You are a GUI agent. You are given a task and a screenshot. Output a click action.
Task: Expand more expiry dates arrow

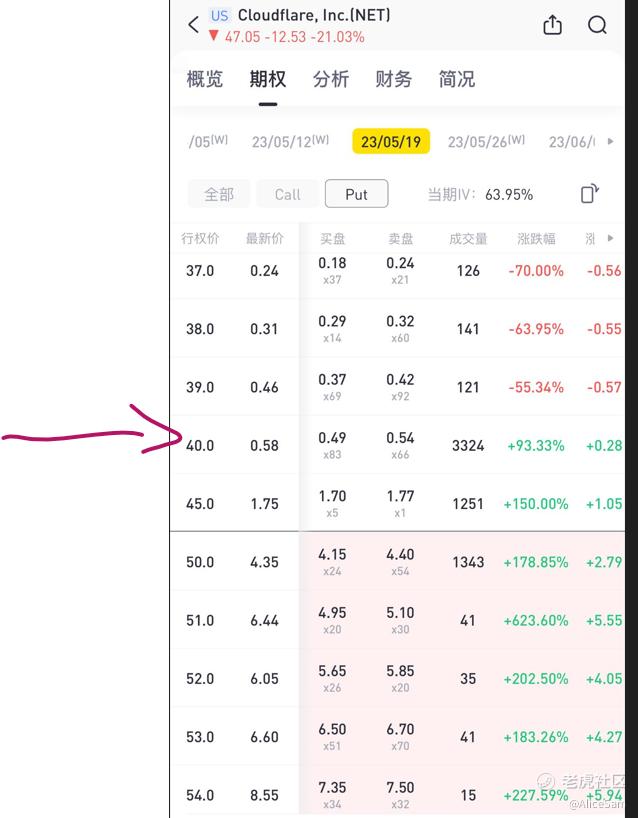tap(611, 141)
